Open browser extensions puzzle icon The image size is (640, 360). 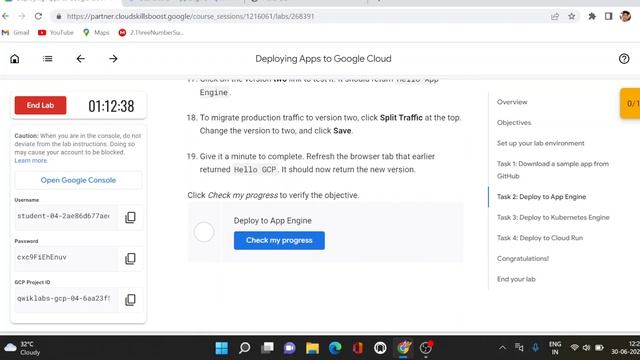click(x=592, y=16)
